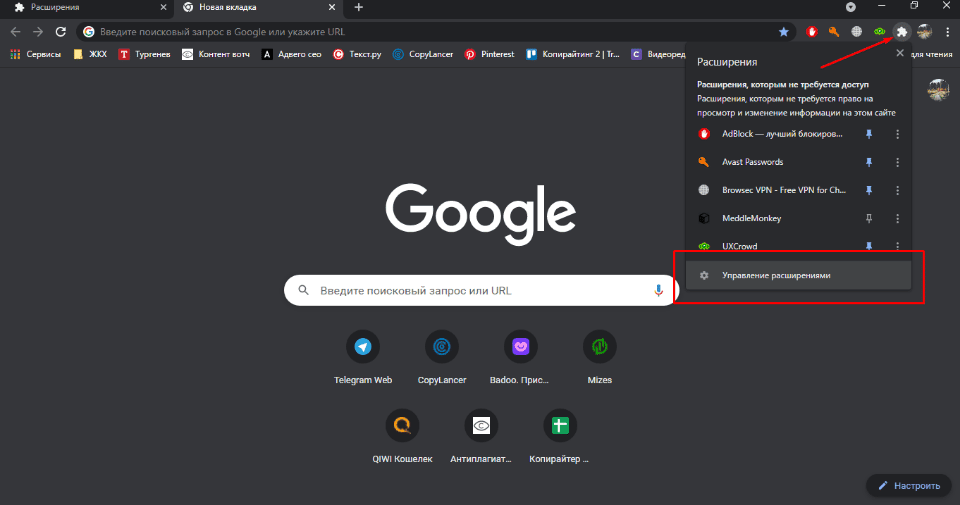The width and height of the screenshot is (960, 505).
Task: Open QIWI Кошелек shortcut tile
Action: pos(402,426)
